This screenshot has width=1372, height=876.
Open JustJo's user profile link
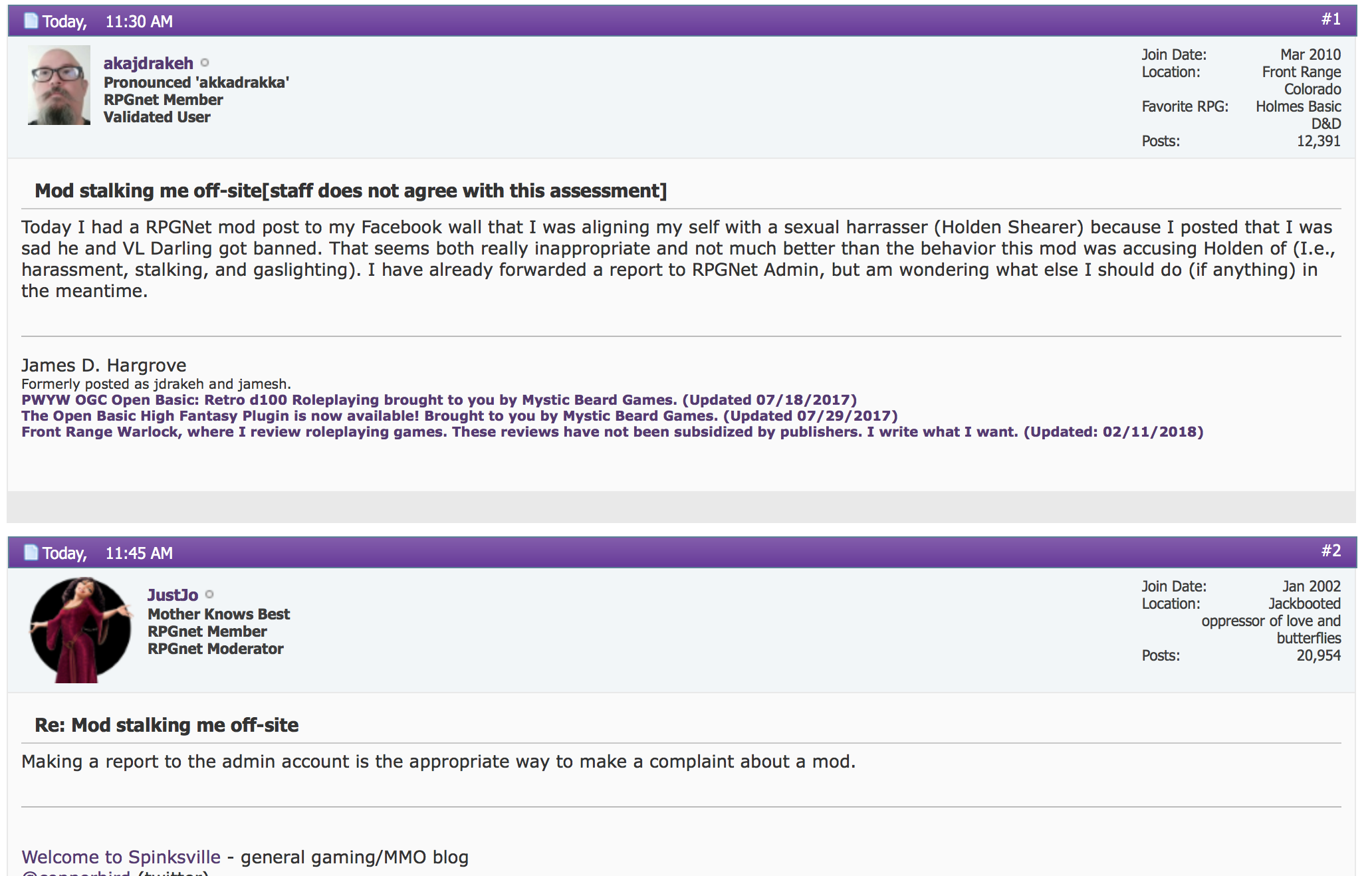click(173, 595)
